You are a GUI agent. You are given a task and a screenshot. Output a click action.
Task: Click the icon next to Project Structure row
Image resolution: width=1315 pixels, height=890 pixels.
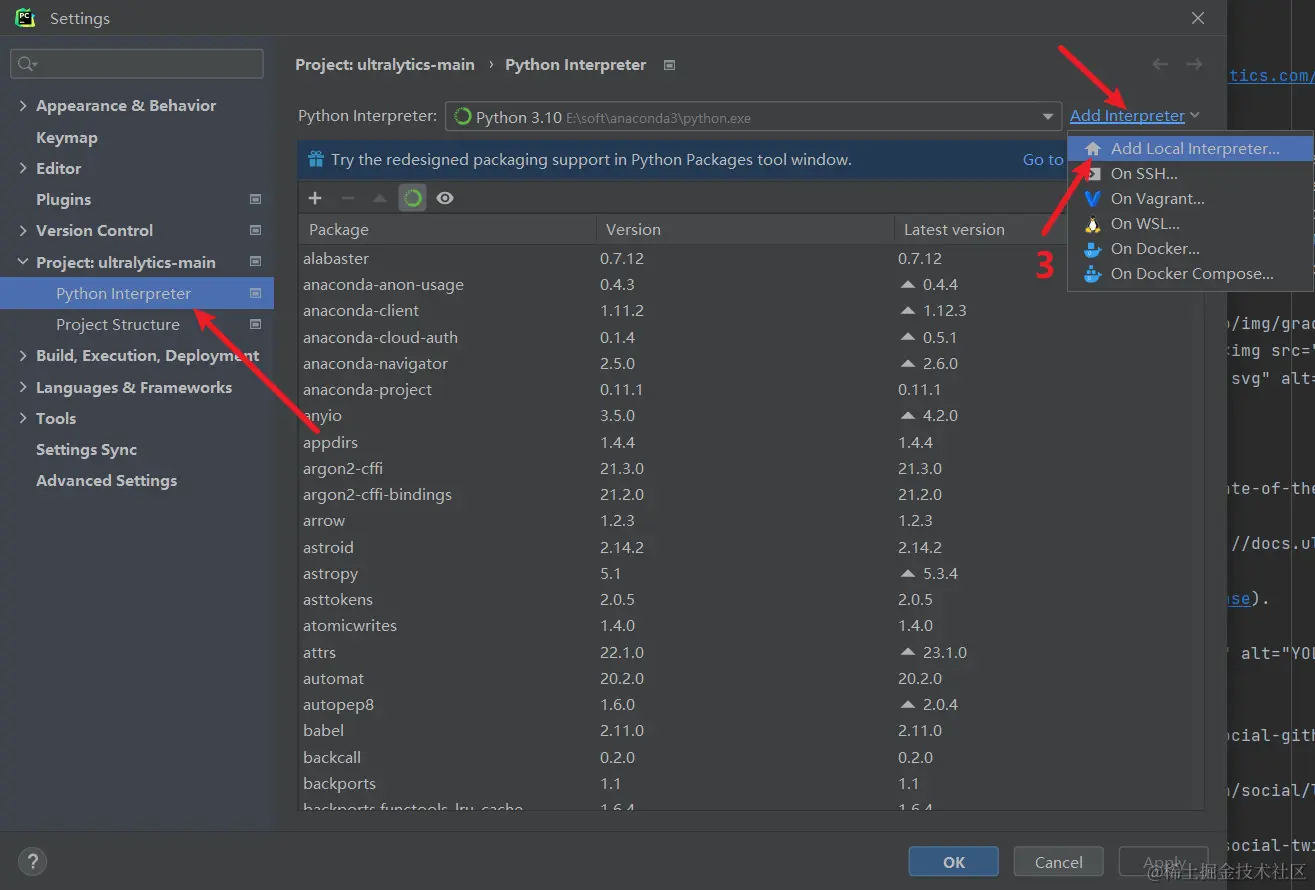(255, 324)
